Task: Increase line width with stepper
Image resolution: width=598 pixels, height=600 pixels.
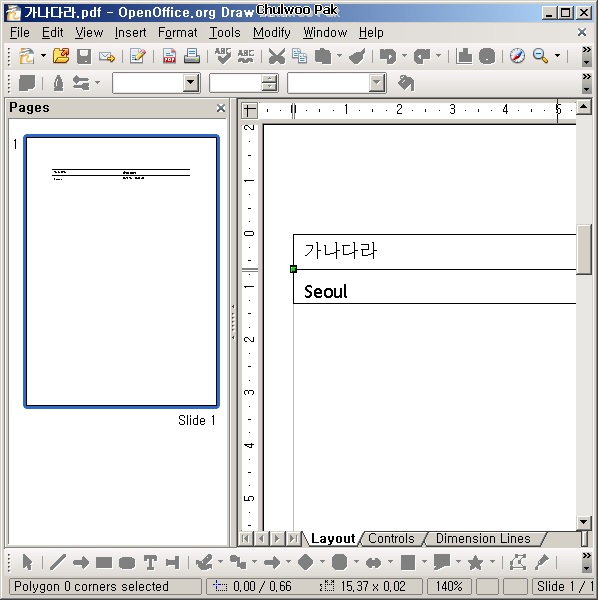Action: pyautogui.click(x=269, y=78)
